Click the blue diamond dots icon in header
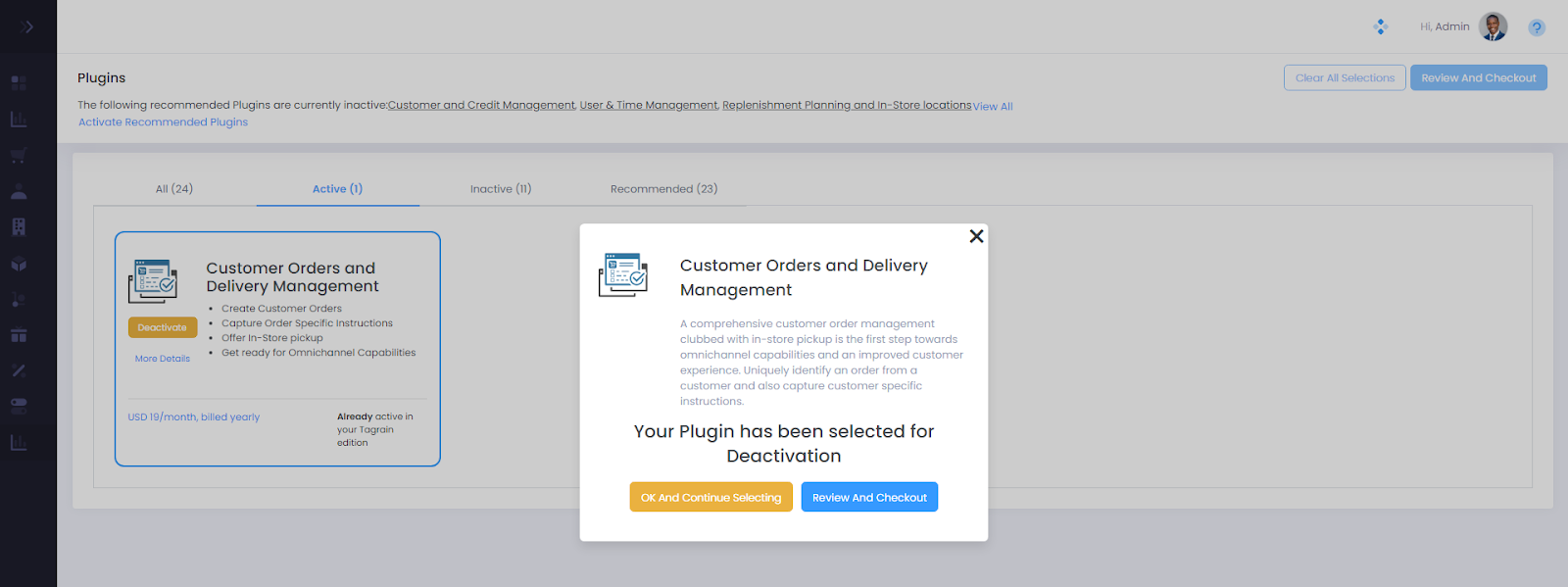 click(1381, 26)
